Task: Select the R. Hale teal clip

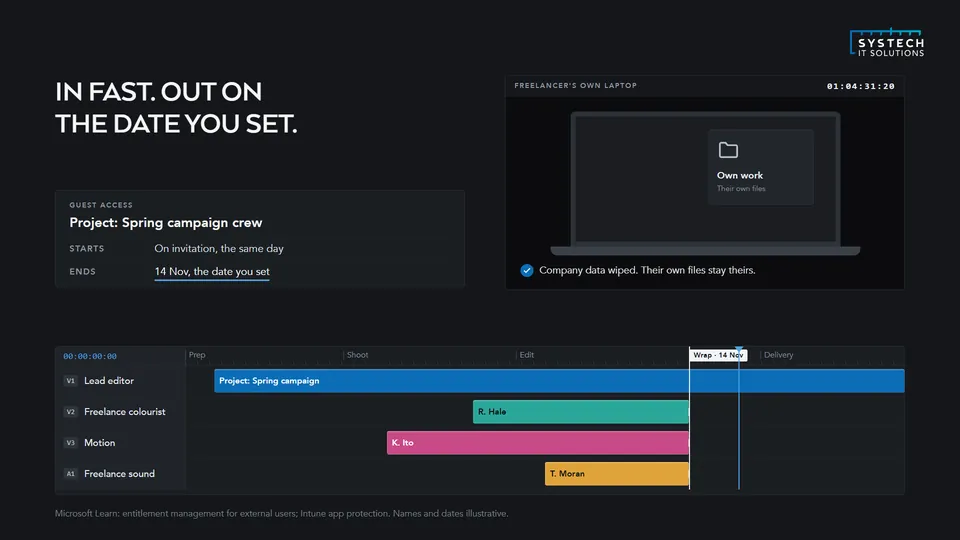Action: pyautogui.click(x=580, y=412)
